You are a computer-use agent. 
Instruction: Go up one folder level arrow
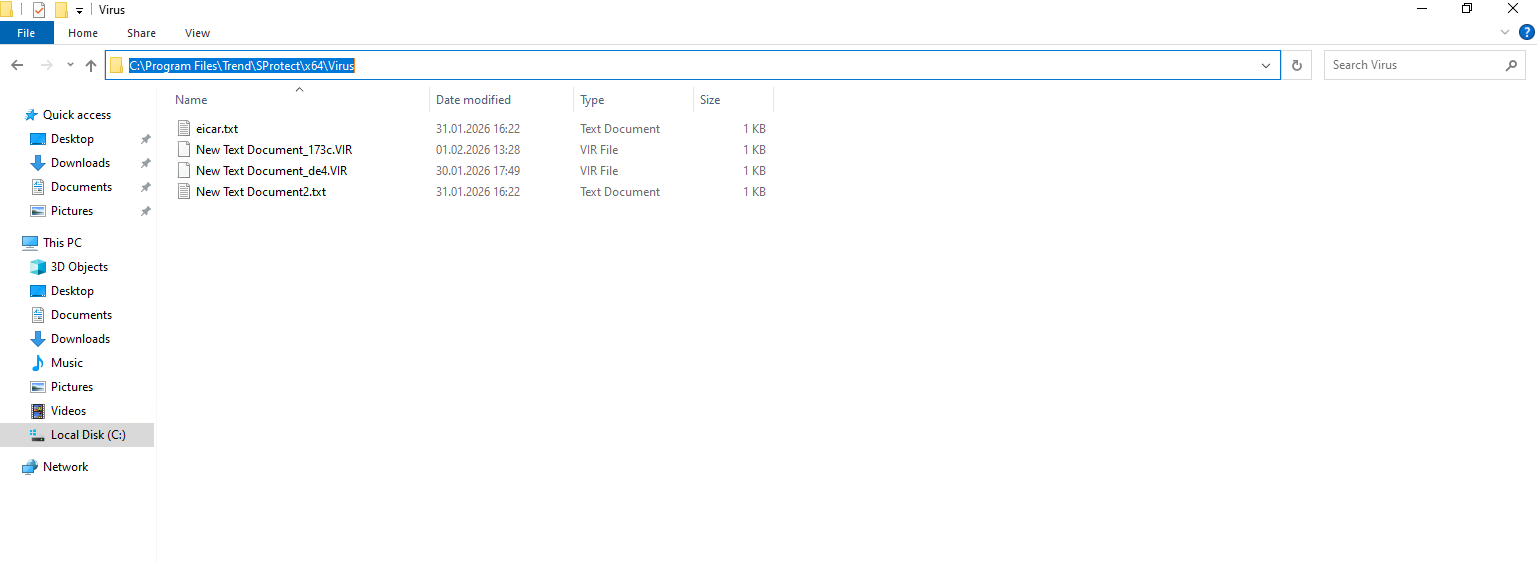(91, 65)
